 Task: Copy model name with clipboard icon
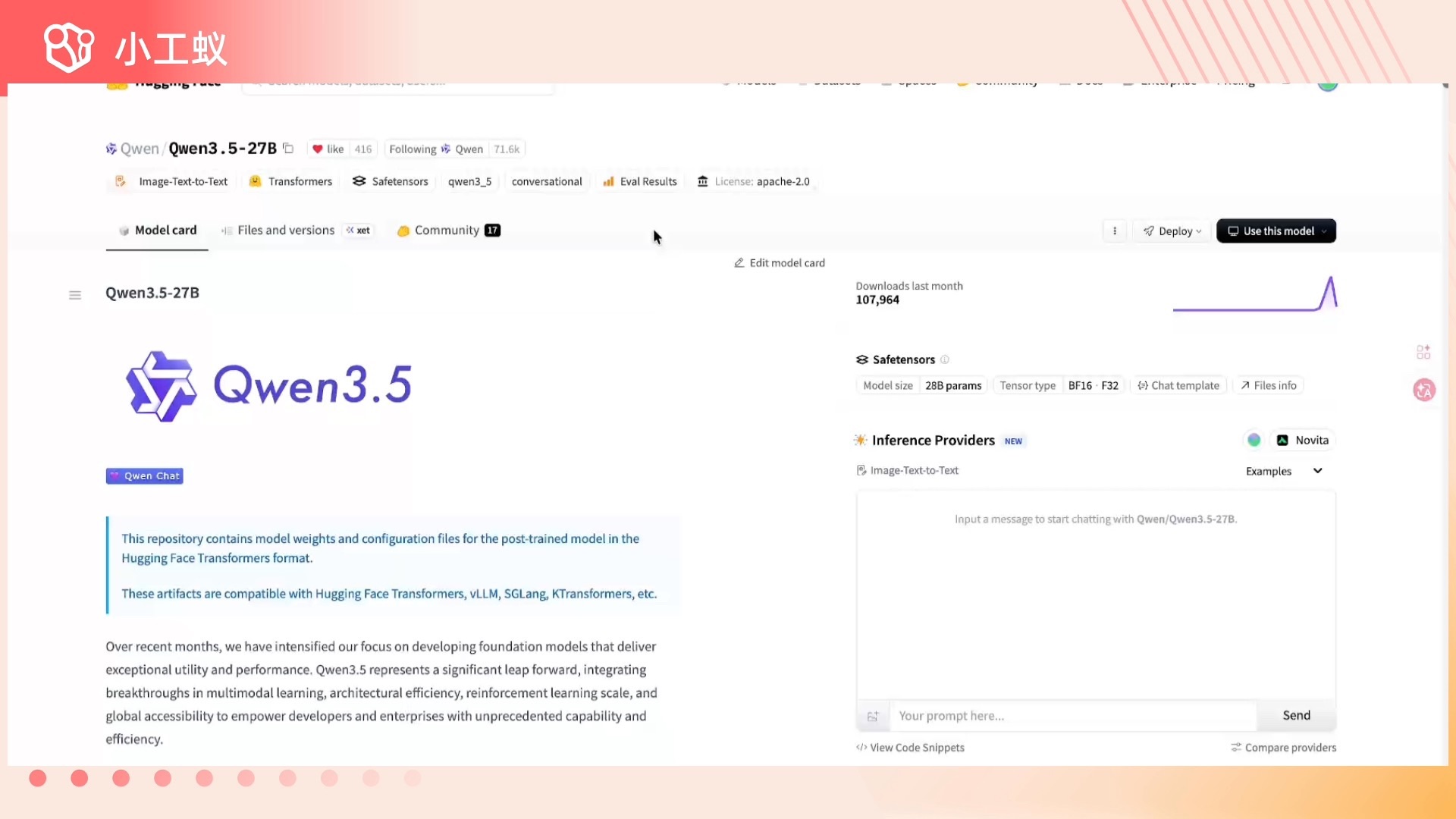(x=288, y=149)
